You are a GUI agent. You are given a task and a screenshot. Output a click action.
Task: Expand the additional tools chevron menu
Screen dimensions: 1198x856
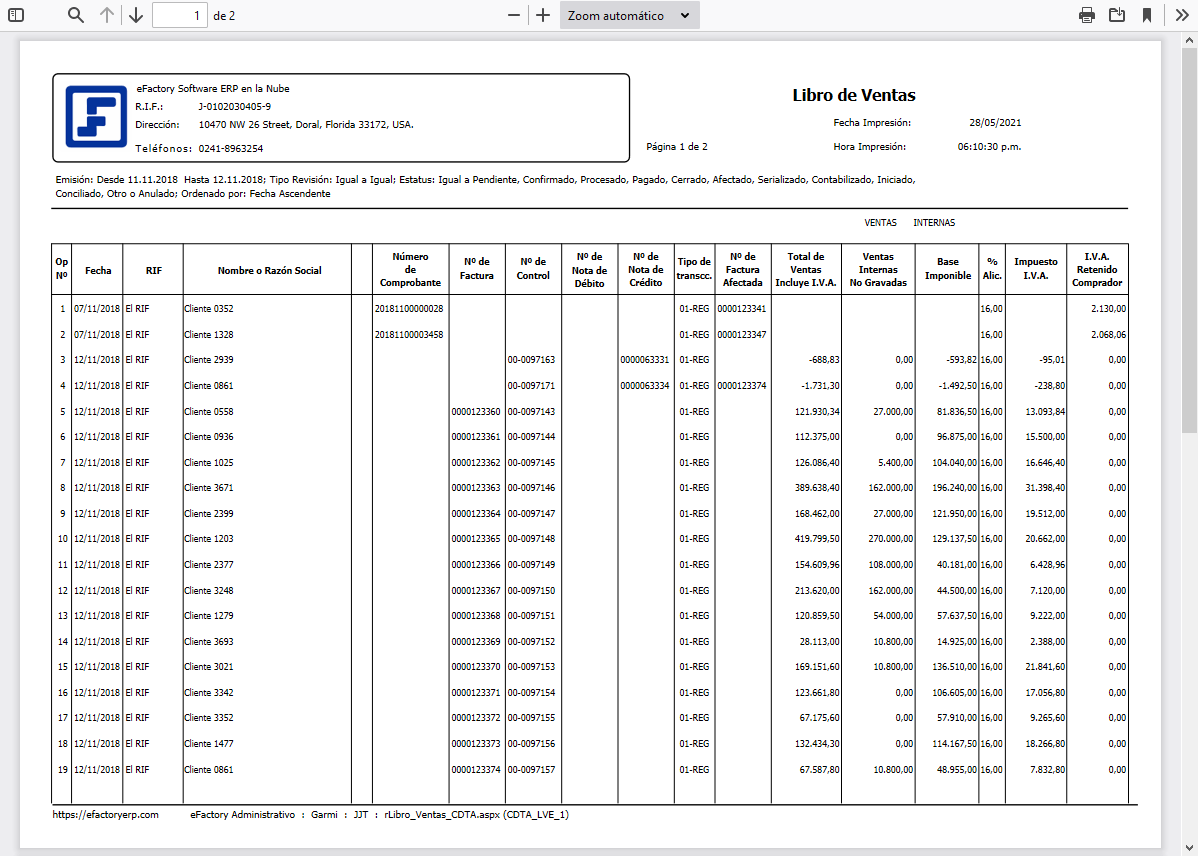pyautogui.click(x=1181, y=15)
